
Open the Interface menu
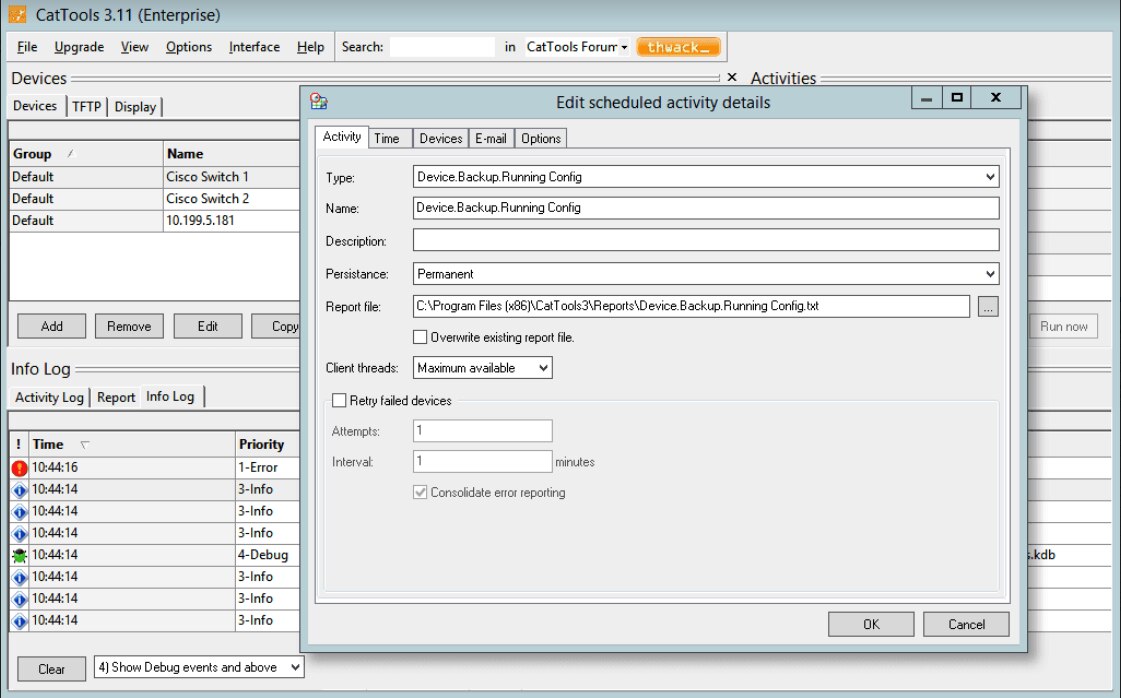[x=253, y=46]
